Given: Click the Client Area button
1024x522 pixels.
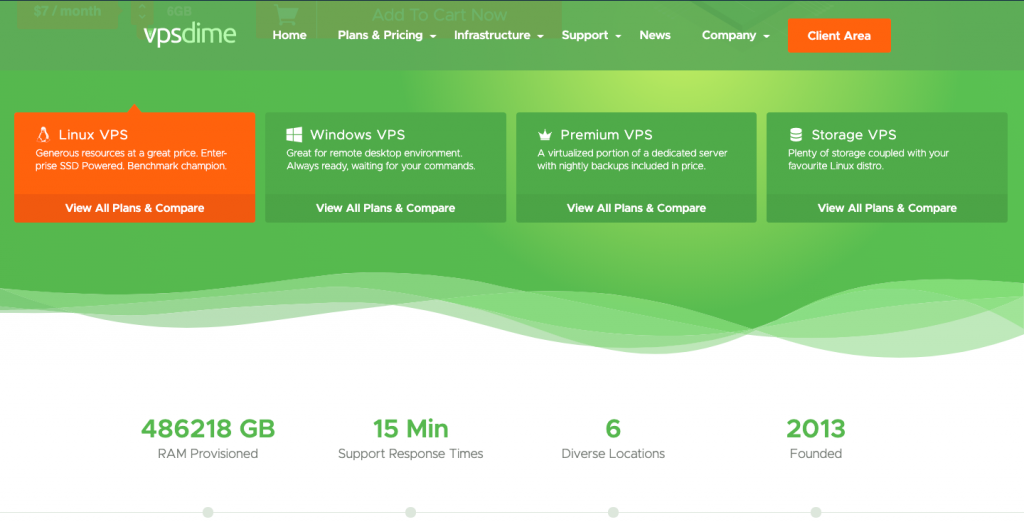Looking at the screenshot, I should click(x=839, y=36).
